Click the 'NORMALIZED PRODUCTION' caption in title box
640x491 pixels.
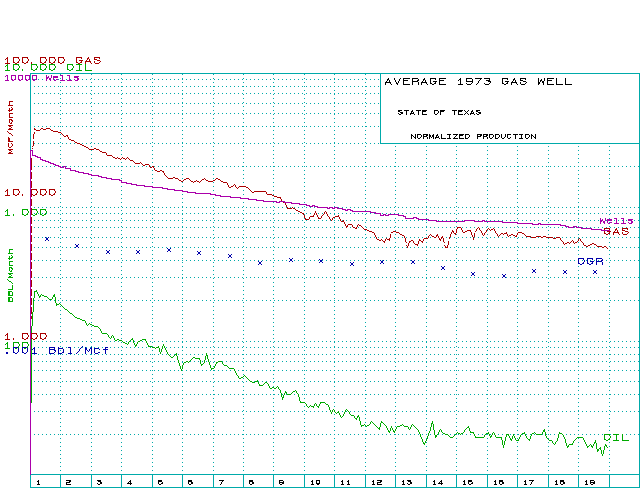[473, 136]
